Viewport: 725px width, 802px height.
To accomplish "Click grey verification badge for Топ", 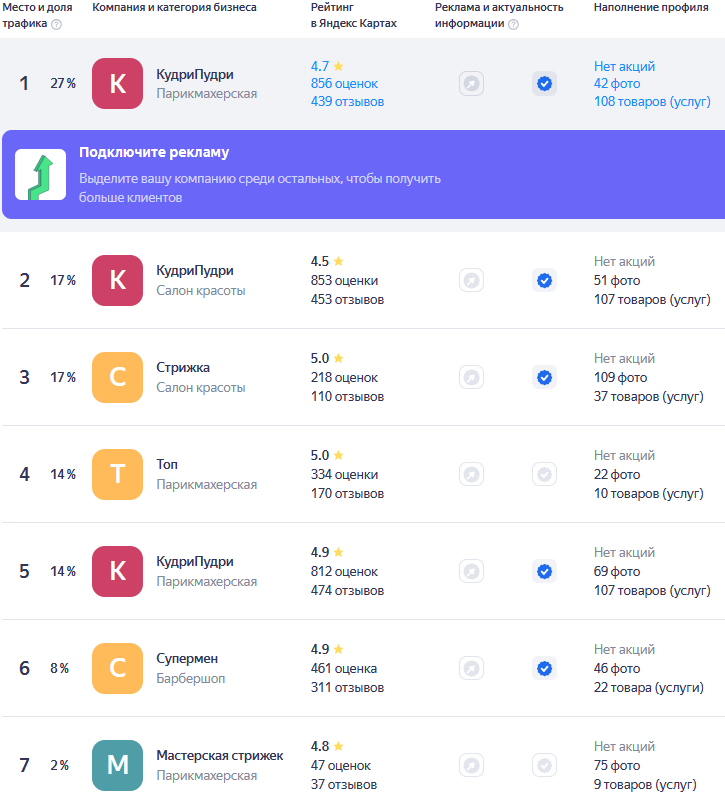I will click(544, 474).
